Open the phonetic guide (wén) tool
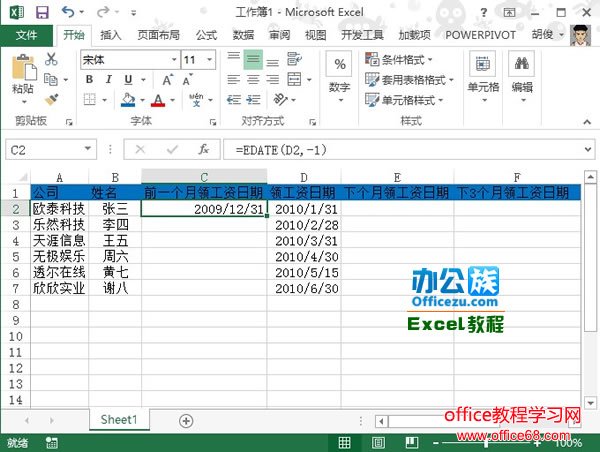This screenshot has height=452, width=600. coord(196,100)
